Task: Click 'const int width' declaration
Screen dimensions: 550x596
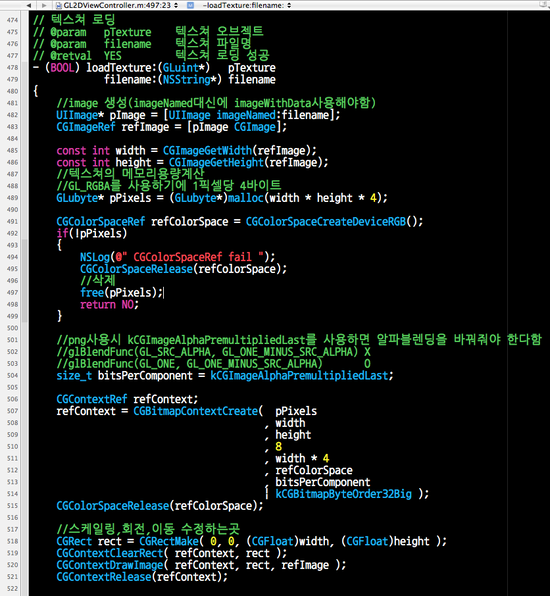Action: [101, 151]
